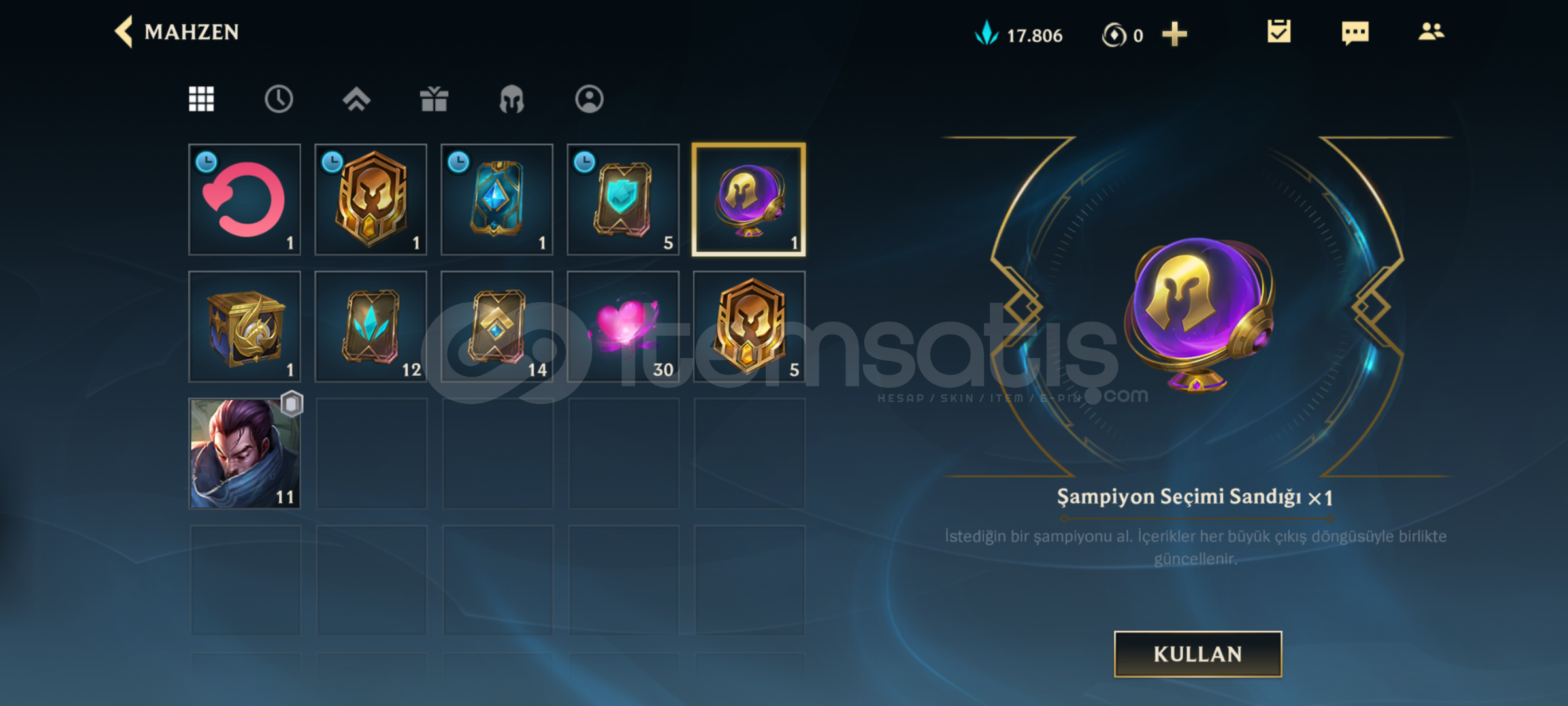Select the boosts double-chevron filter tab

356,99
